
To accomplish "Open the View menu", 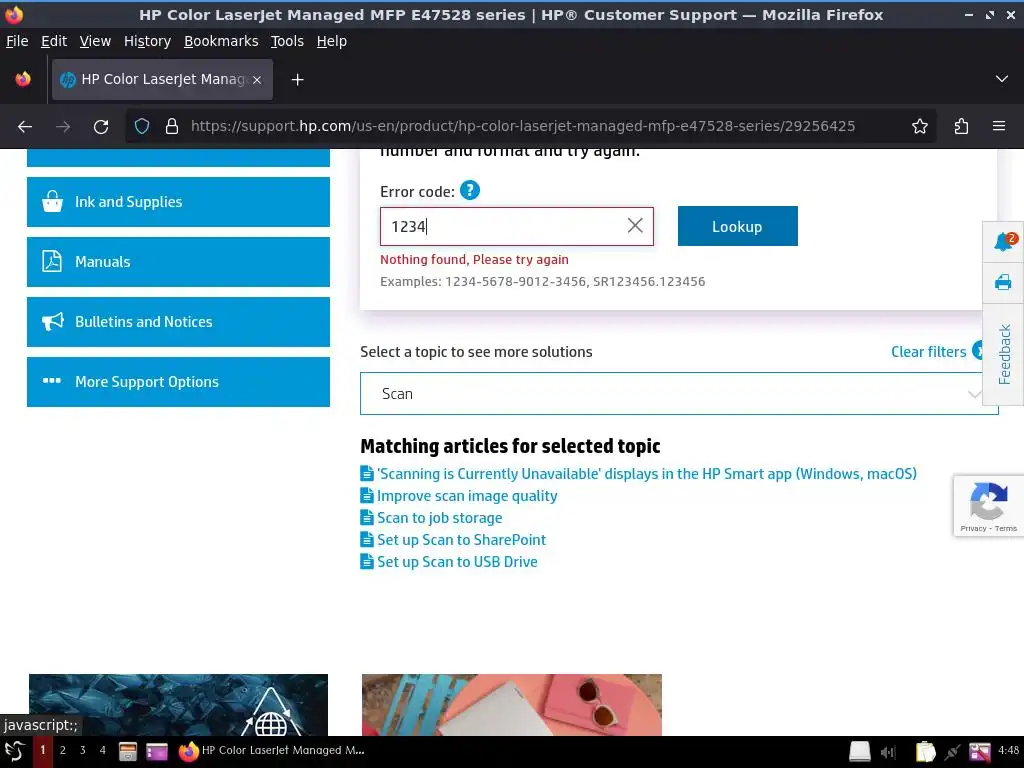I will [x=95, y=41].
